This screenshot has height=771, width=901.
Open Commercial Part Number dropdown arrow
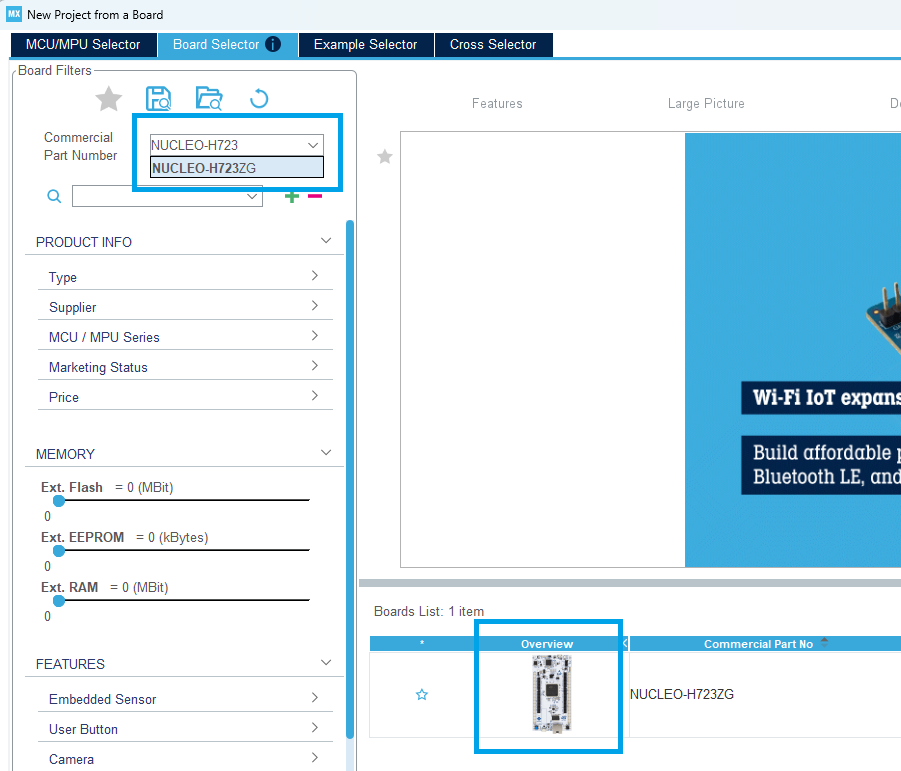(x=313, y=145)
